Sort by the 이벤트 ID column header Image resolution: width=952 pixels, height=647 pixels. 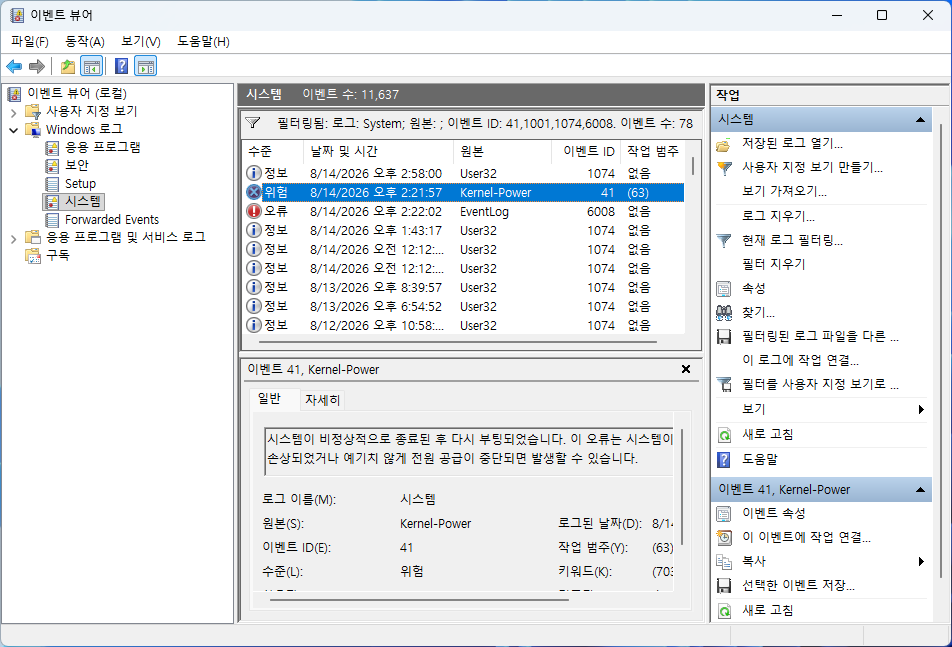(586, 151)
